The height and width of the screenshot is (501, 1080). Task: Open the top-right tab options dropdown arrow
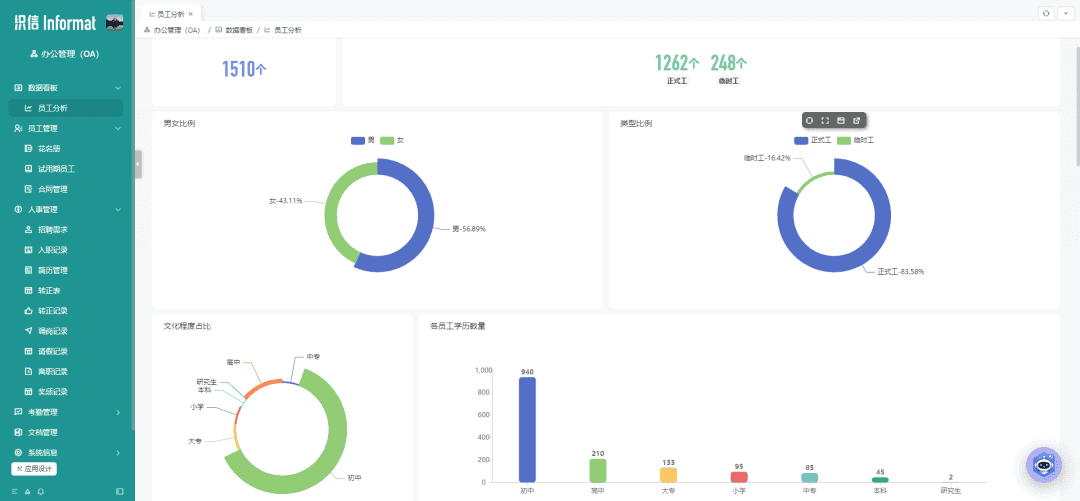pyautogui.click(x=1064, y=13)
